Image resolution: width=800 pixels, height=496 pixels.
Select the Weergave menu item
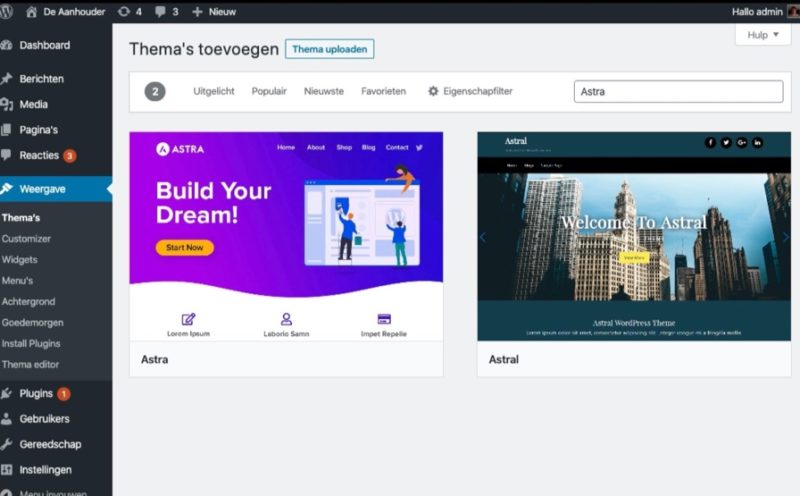(x=56, y=189)
